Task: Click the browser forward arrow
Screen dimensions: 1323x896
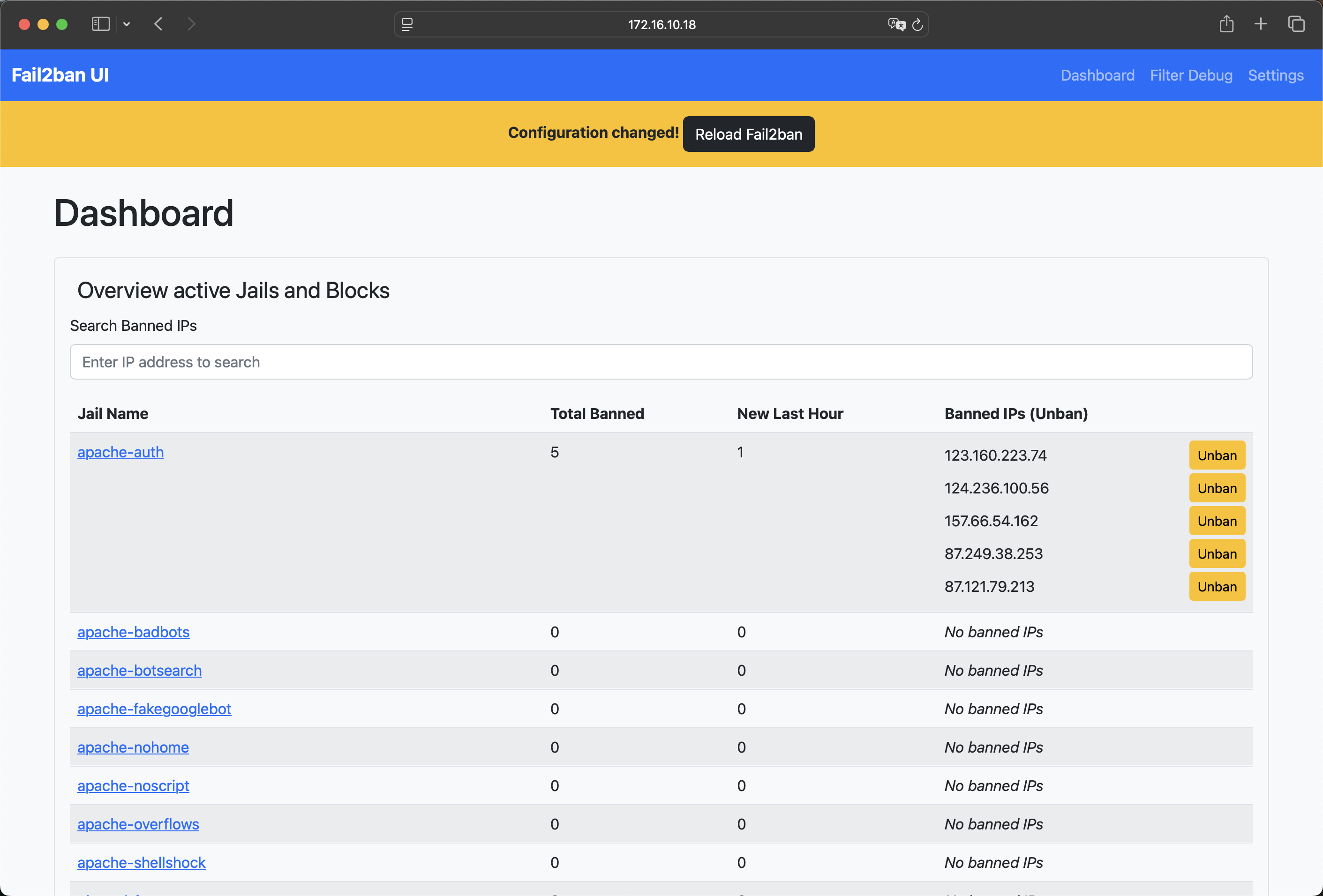Action: pyautogui.click(x=191, y=24)
